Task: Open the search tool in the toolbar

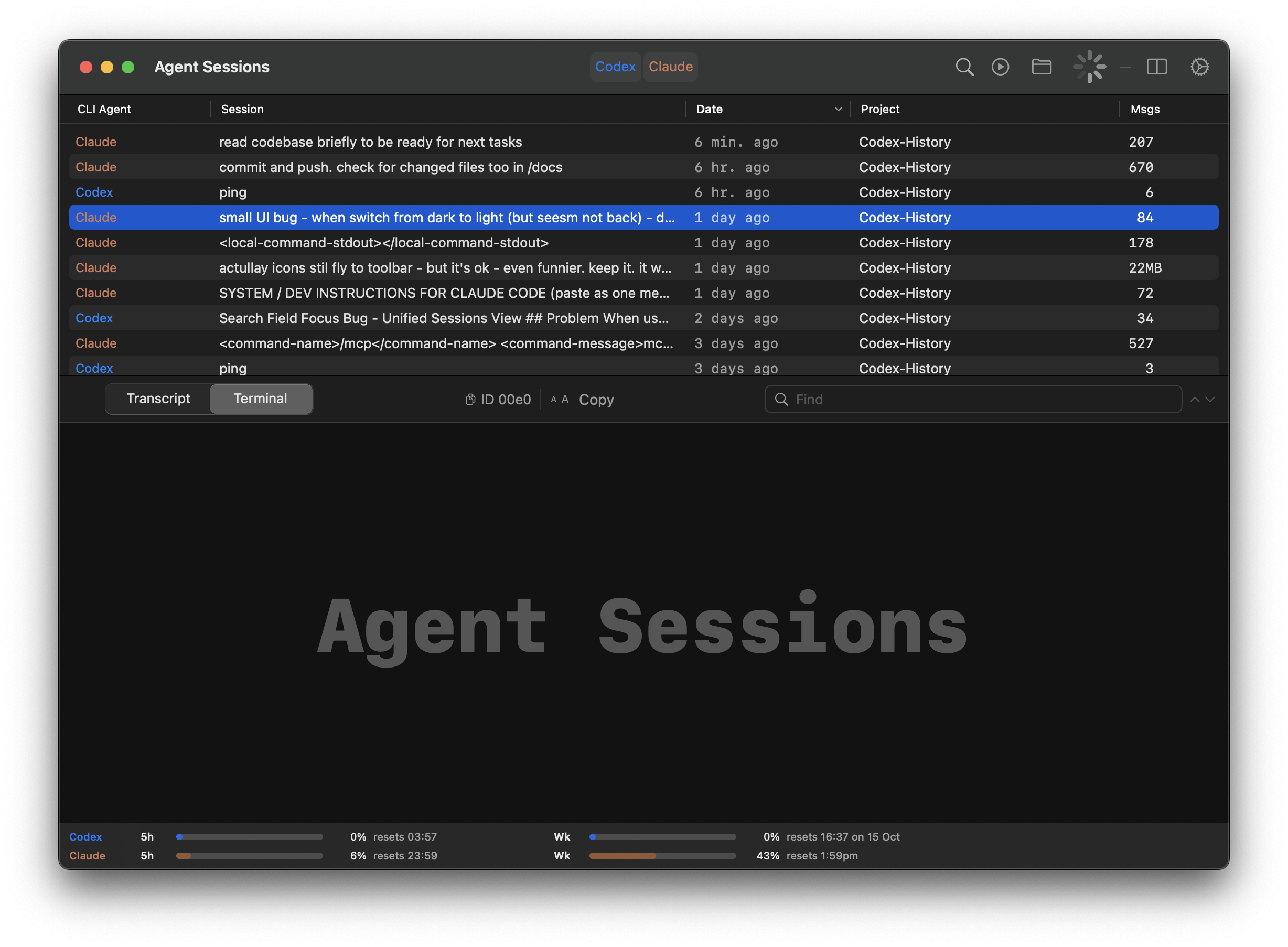Action: click(x=965, y=67)
